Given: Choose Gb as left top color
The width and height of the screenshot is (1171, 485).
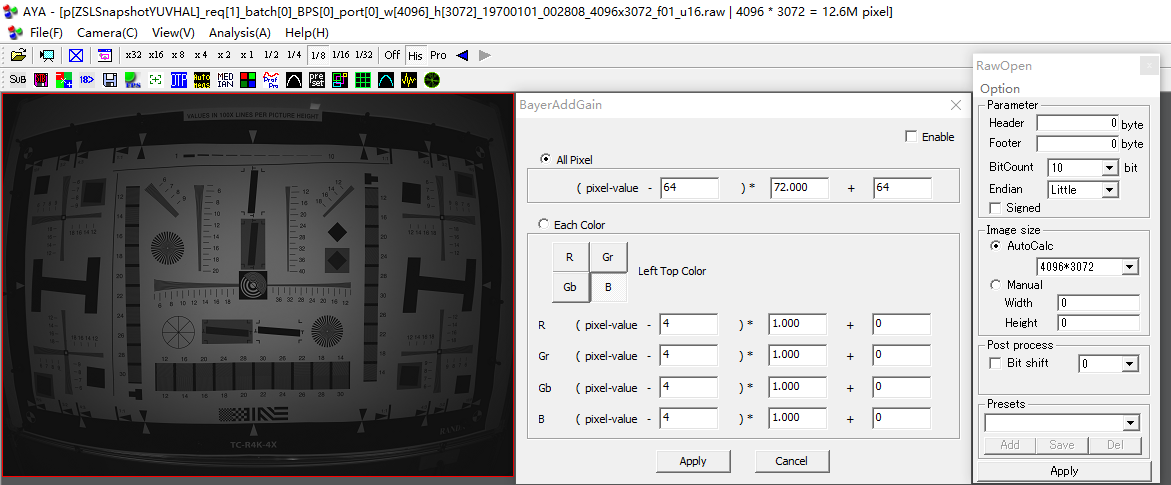Looking at the screenshot, I should pyautogui.click(x=570, y=288).
